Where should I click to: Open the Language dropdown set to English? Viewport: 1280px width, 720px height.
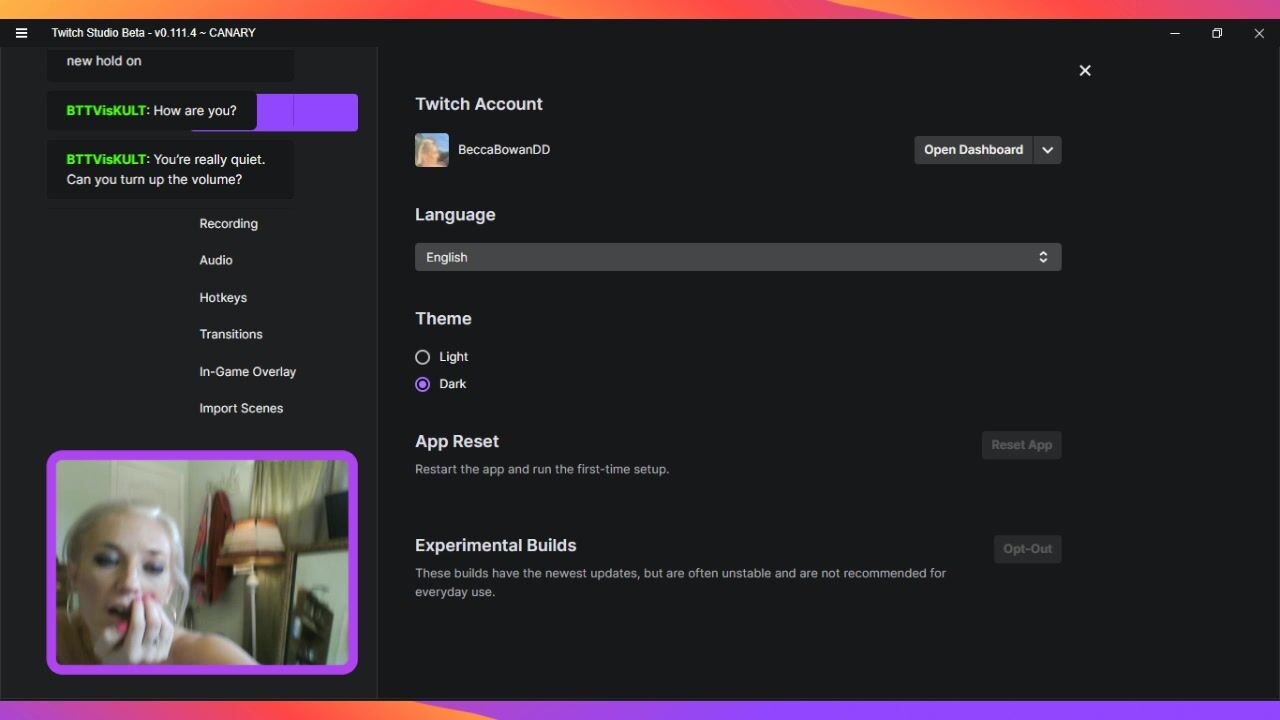point(738,257)
